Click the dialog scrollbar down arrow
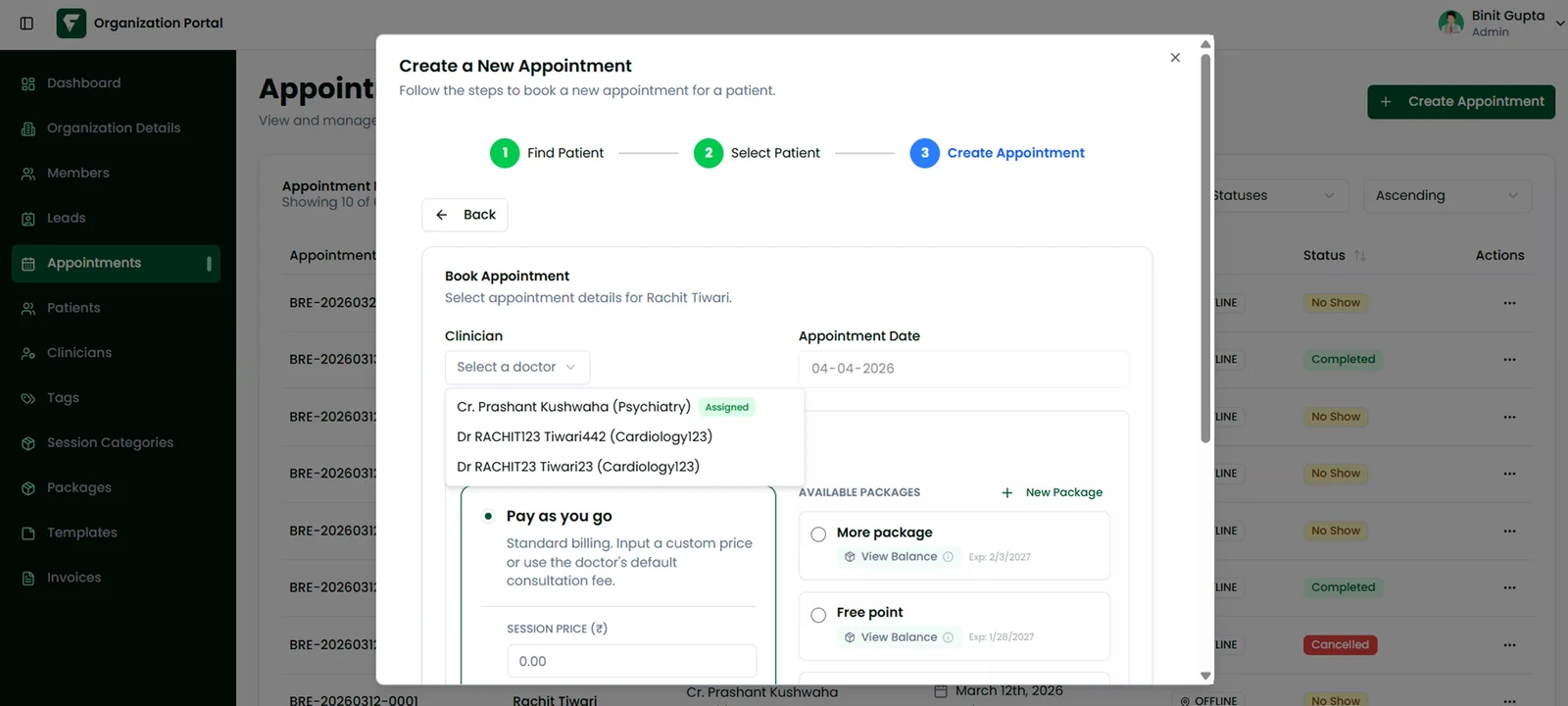Screen dimensions: 1568x706 pos(1205,676)
